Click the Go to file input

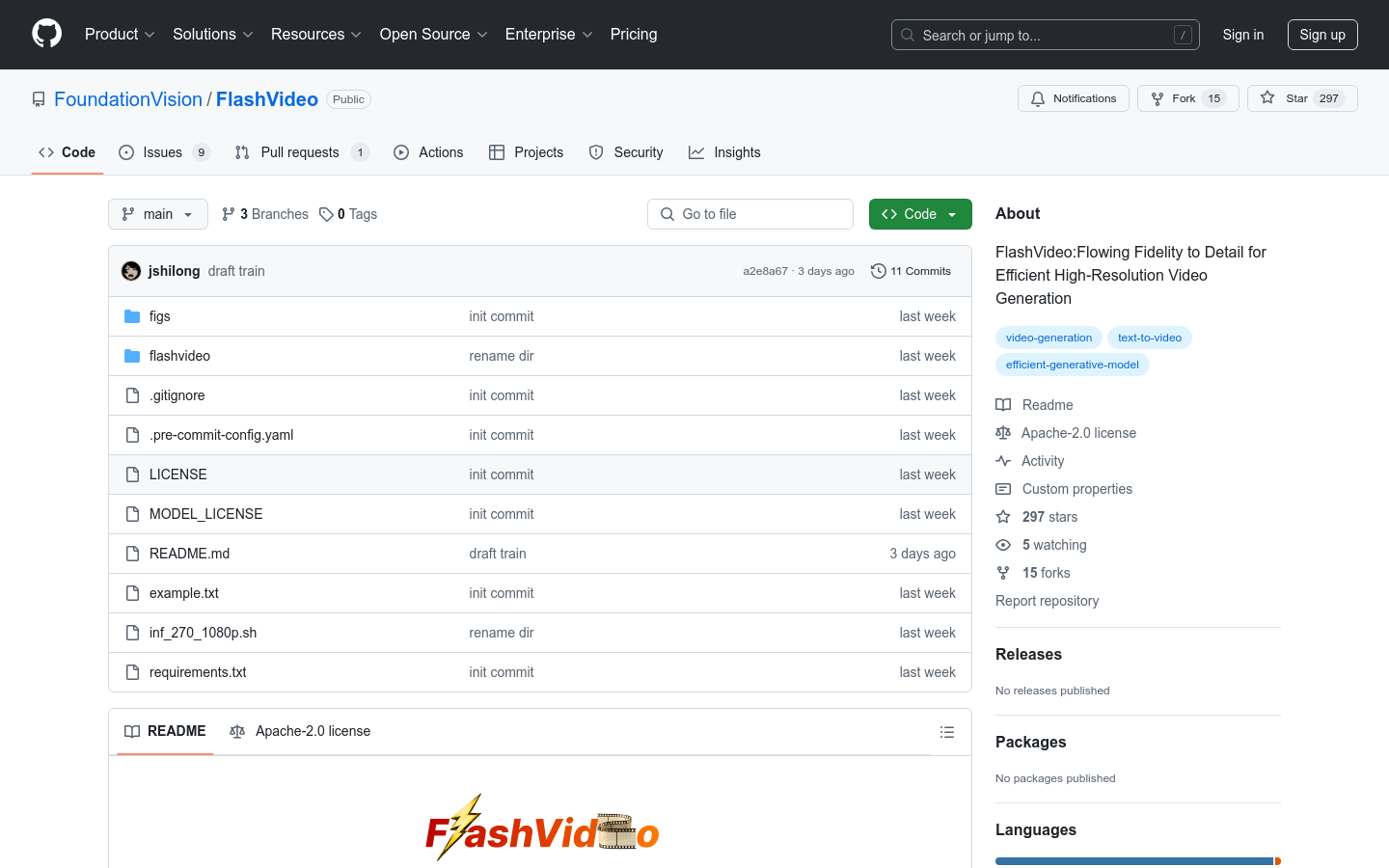(x=750, y=214)
